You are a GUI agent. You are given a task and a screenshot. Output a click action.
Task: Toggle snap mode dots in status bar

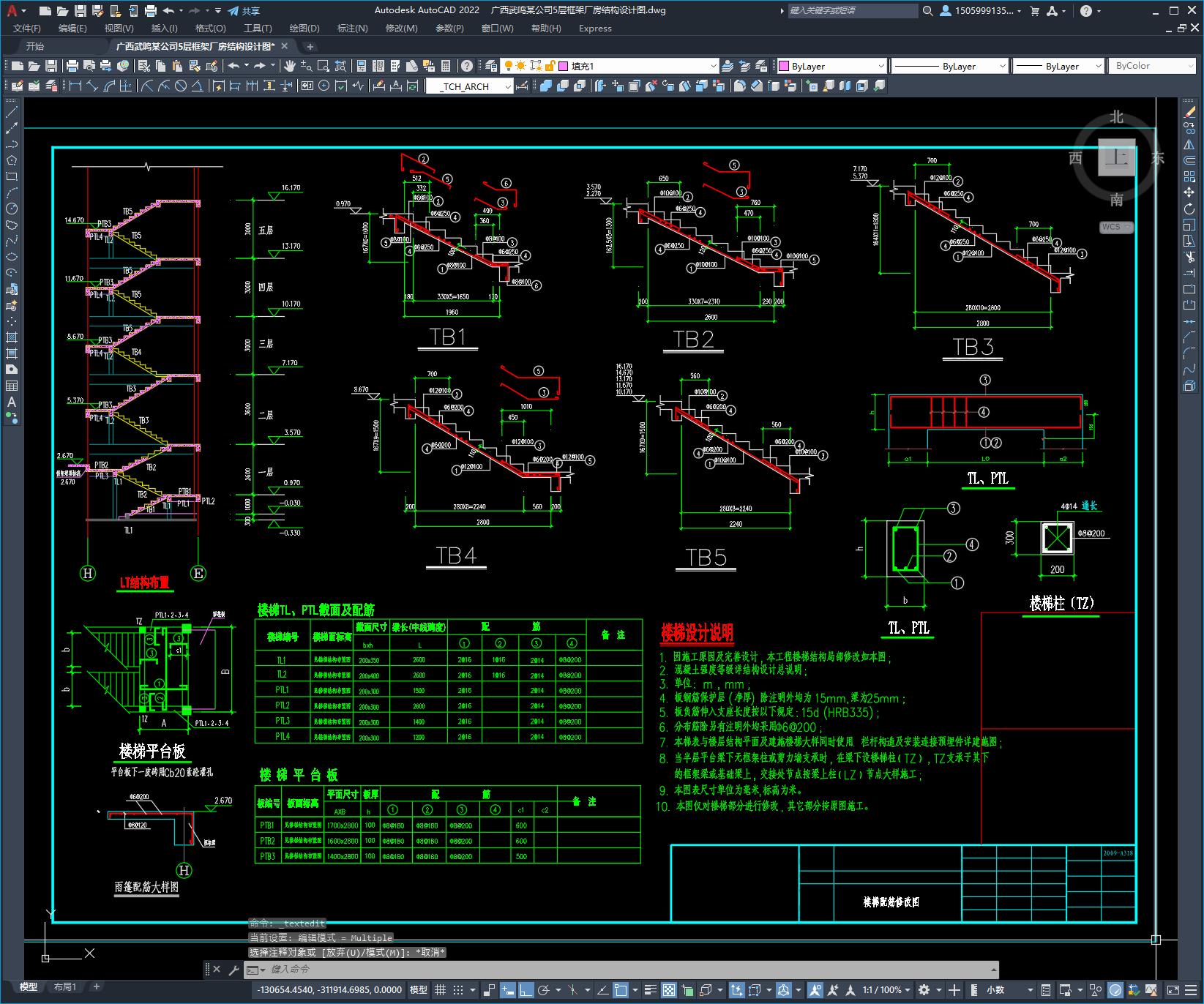[458, 990]
